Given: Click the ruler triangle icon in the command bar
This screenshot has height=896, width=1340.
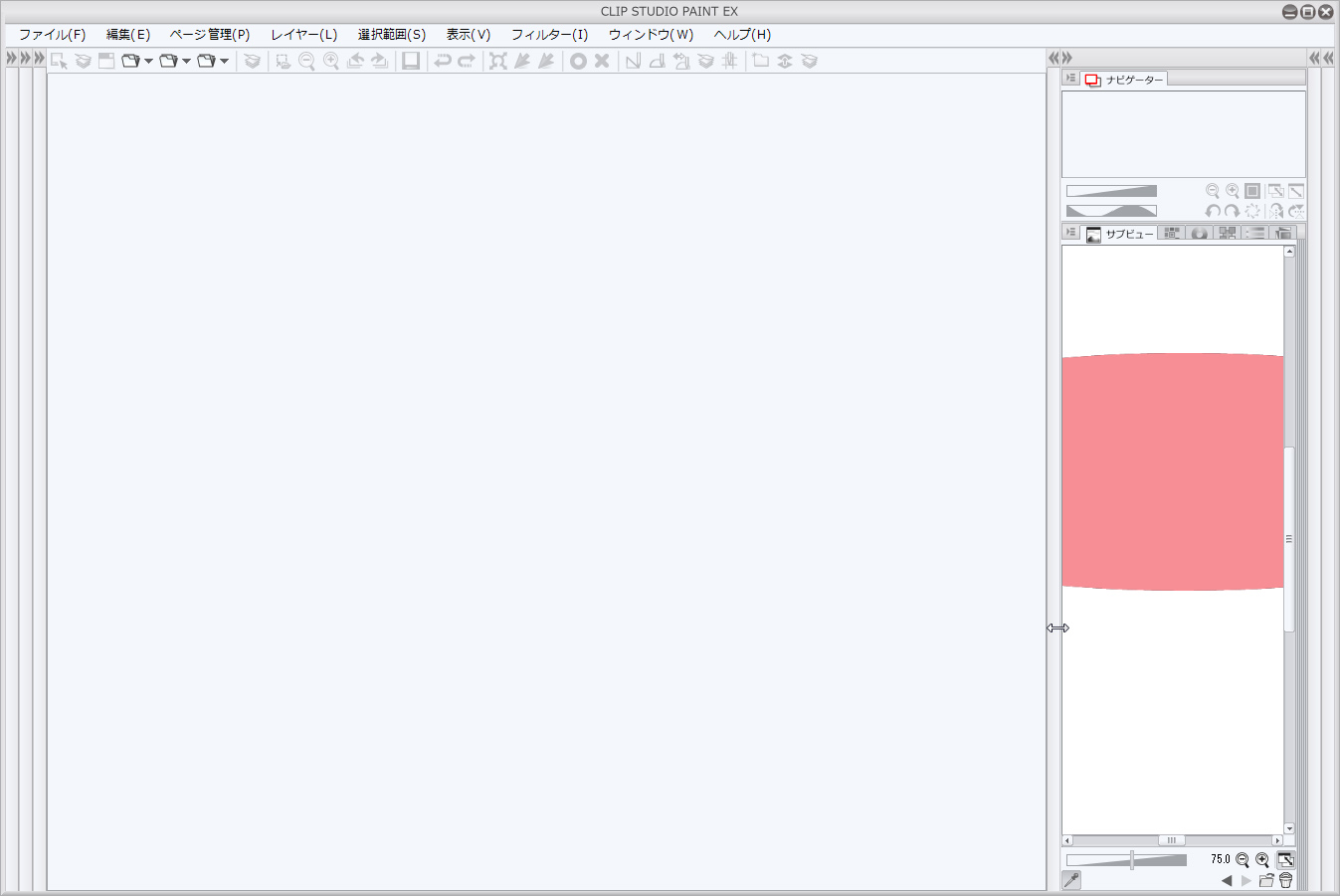Looking at the screenshot, I should pyautogui.click(x=633, y=61).
